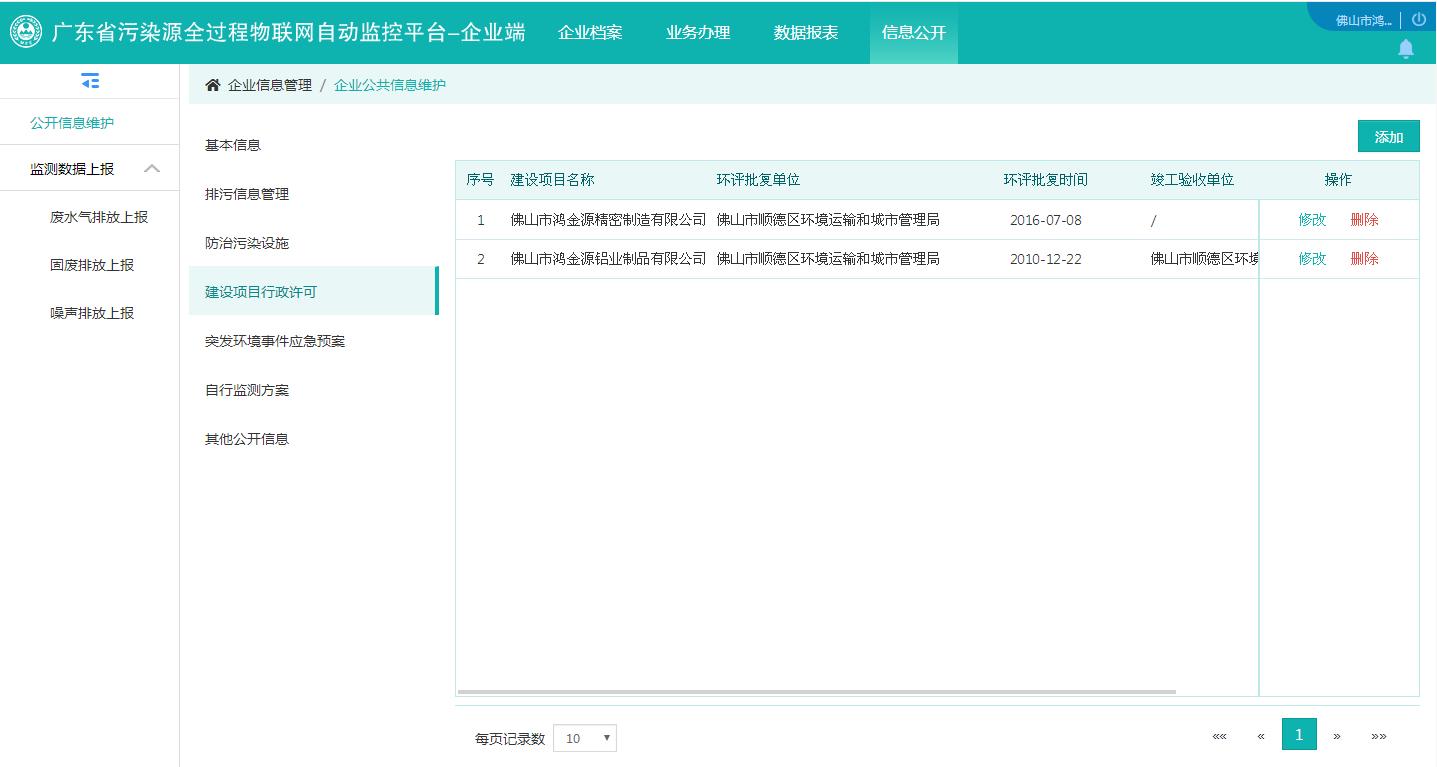Image resolution: width=1437 pixels, height=767 pixels.
Task: Select 自行监测方案 in the side list
Action: coord(312,390)
